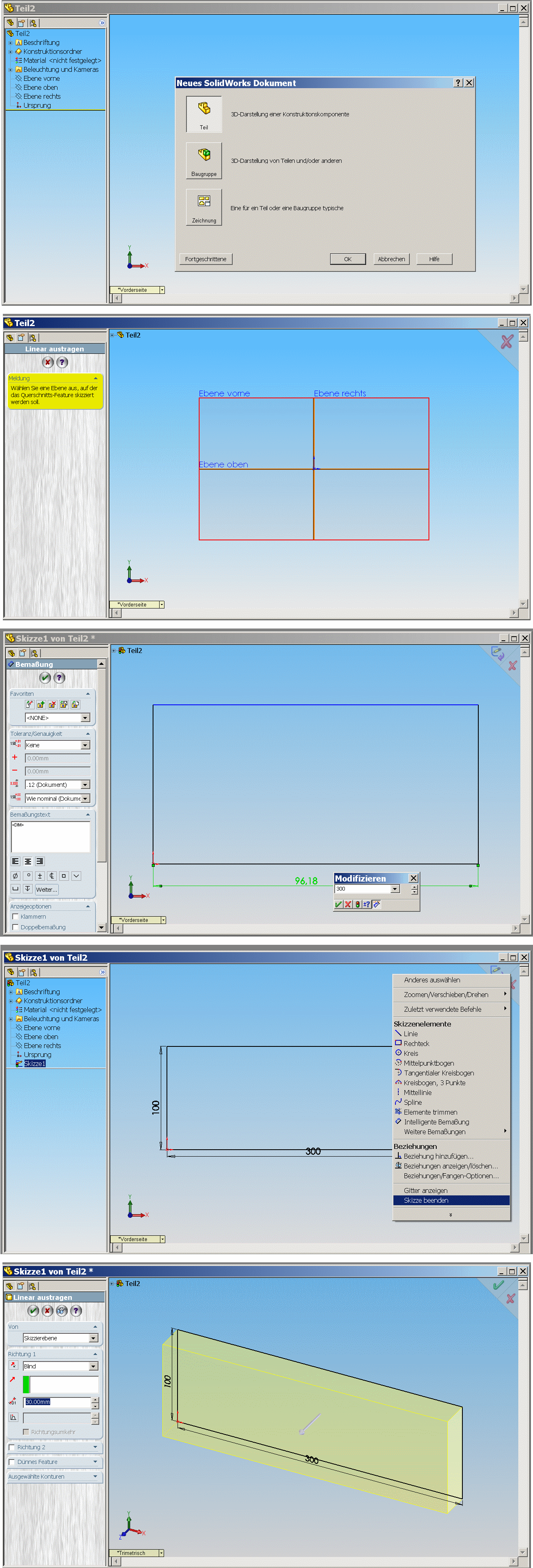Select Skizze1 in feature tree
The image size is (533, 1568).
pyautogui.click(x=34, y=1064)
